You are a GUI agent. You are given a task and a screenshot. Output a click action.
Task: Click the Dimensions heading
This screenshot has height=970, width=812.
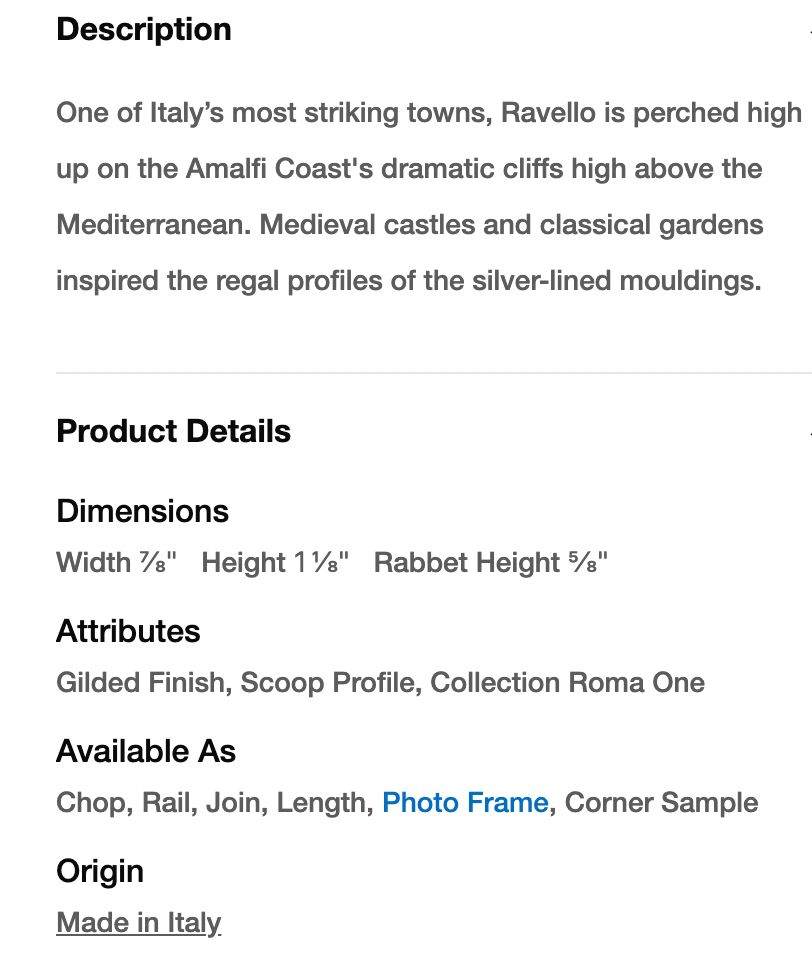point(142,511)
